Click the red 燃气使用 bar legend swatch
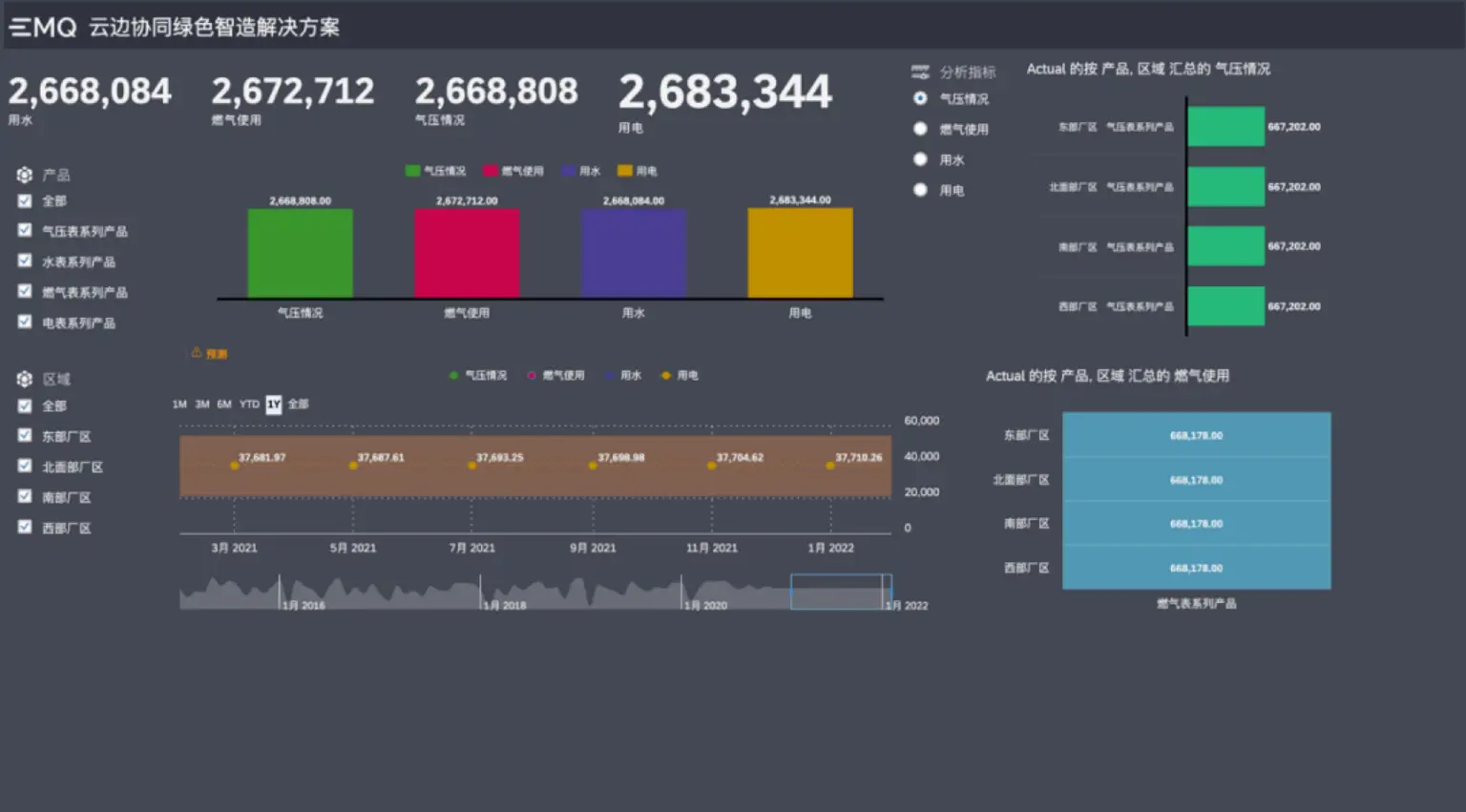Screen dimensions: 1466x812 click(x=491, y=171)
